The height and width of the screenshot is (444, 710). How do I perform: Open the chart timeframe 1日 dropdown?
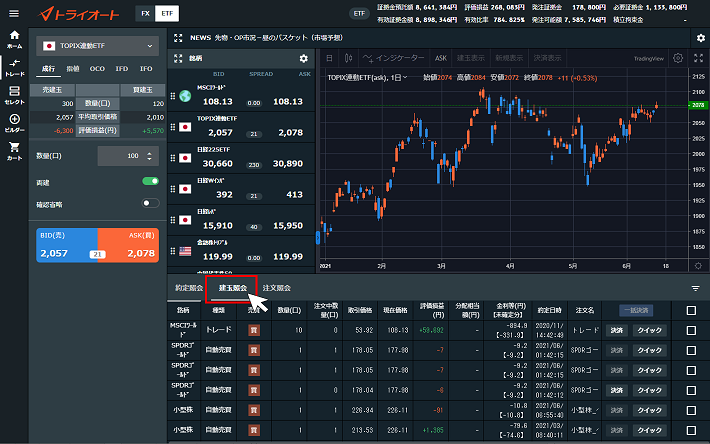[398, 78]
